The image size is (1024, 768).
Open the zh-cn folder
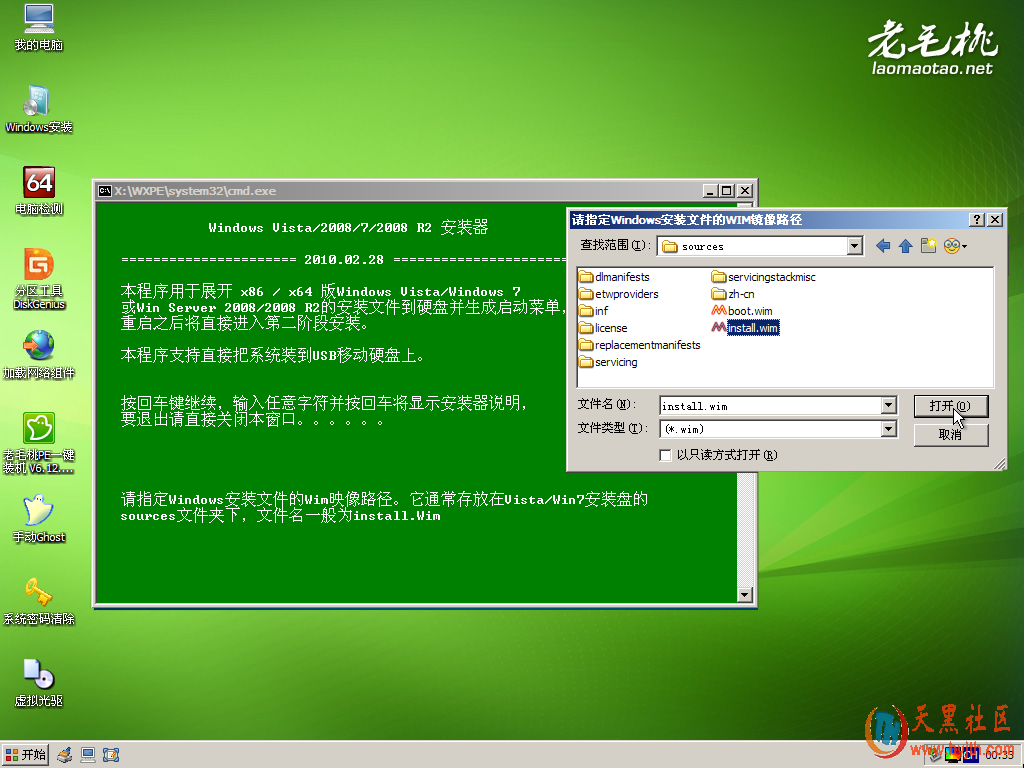click(739, 294)
